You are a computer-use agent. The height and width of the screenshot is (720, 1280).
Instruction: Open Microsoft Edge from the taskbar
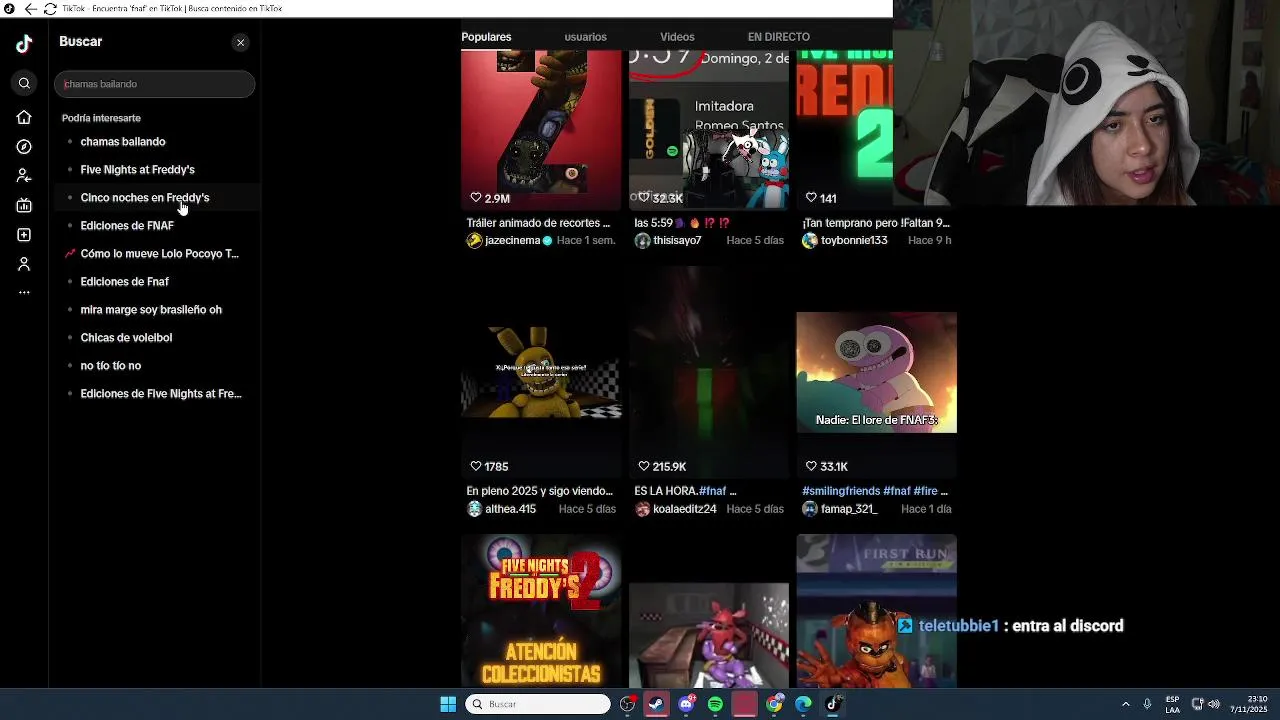point(803,704)
